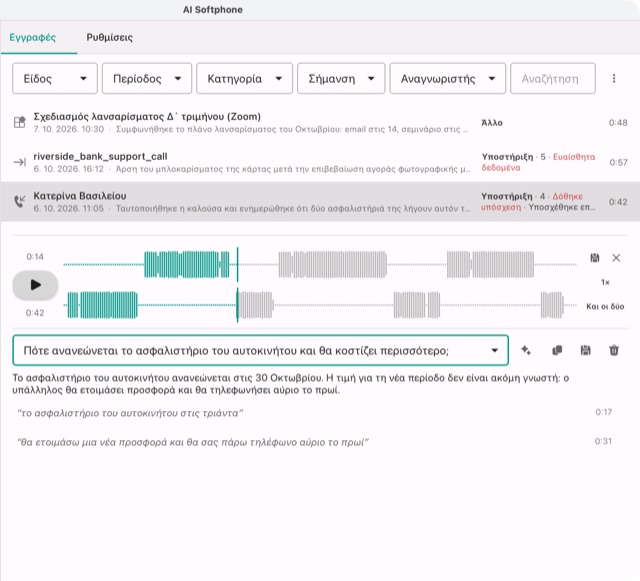Open the Κατηγορία filter dropdown
The height and width of the screenshot is (581, 640).
pyautogui.click(x=244, y=78)
